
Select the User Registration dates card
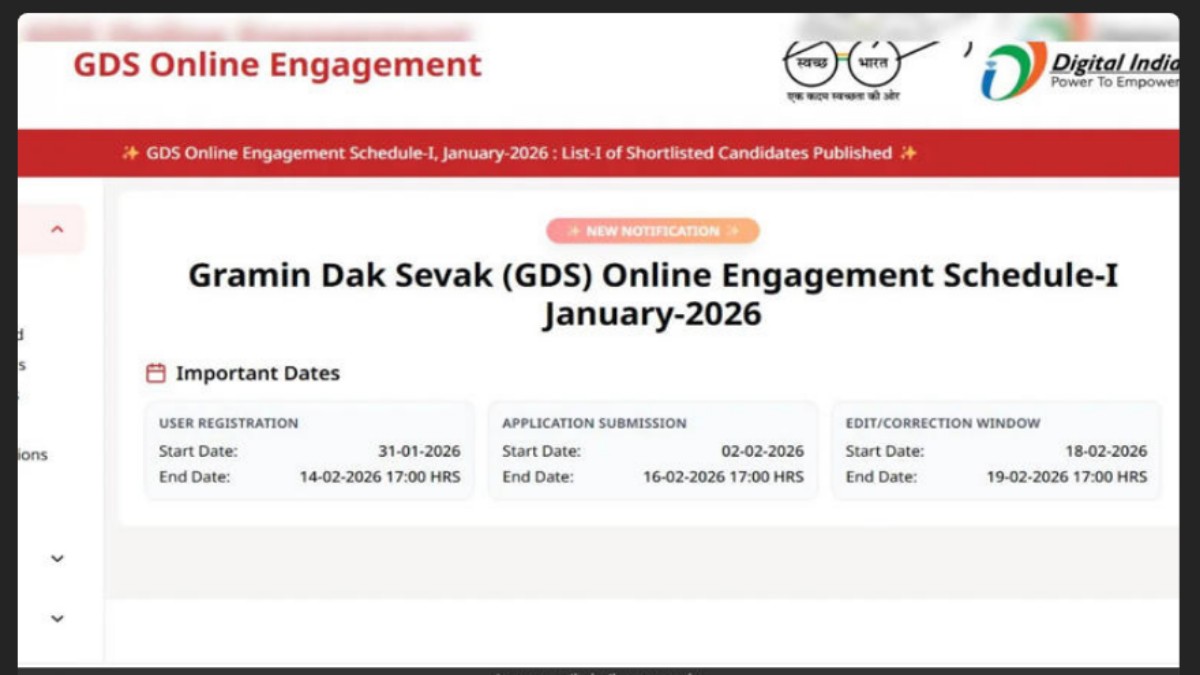(309, 450)
